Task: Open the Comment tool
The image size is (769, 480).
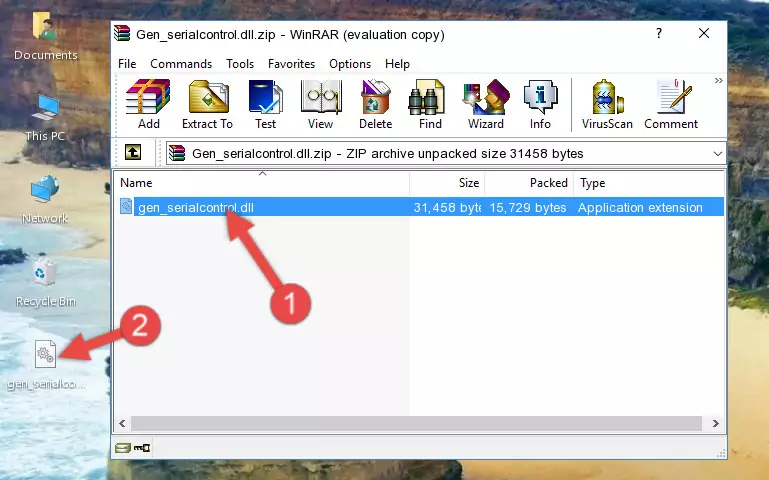Action: [671, 104]
